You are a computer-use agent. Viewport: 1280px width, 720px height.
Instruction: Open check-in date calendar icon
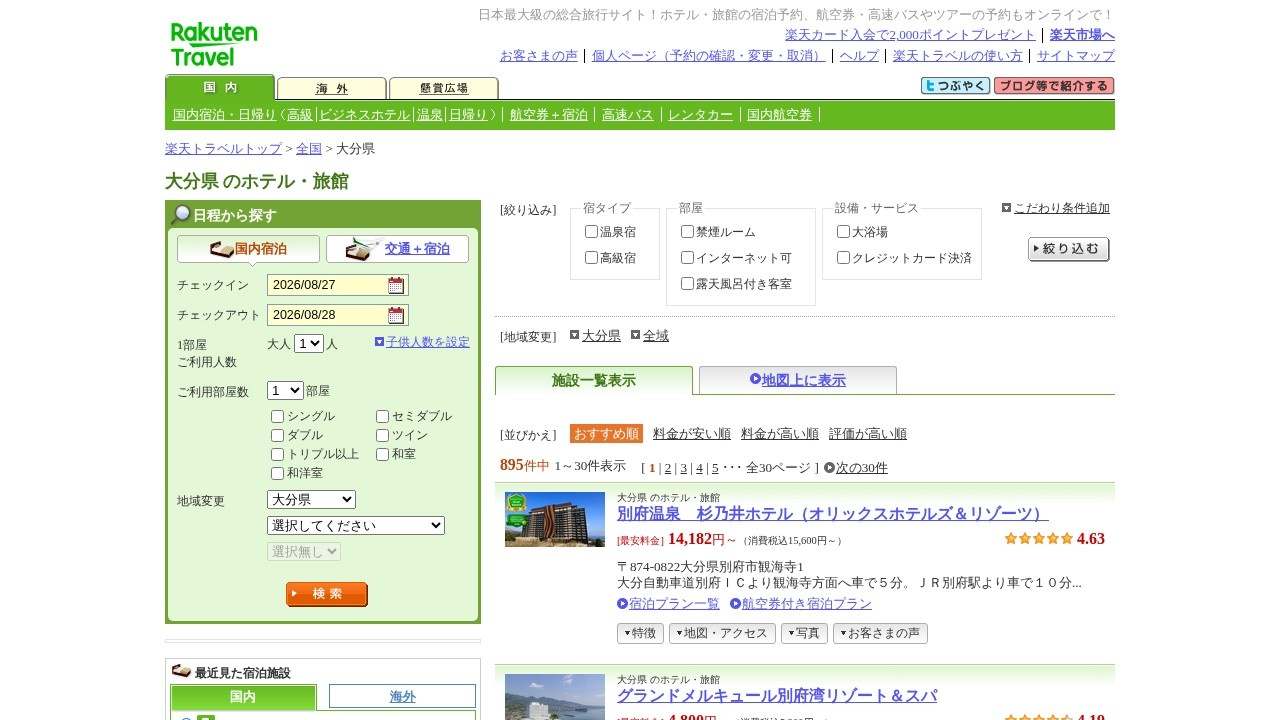tap(396, 285)
